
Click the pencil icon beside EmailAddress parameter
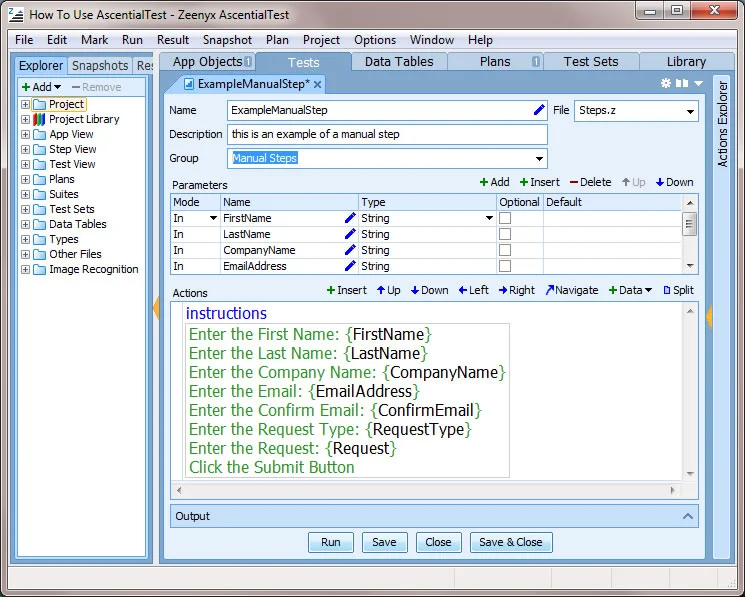(x=350, y=266)
